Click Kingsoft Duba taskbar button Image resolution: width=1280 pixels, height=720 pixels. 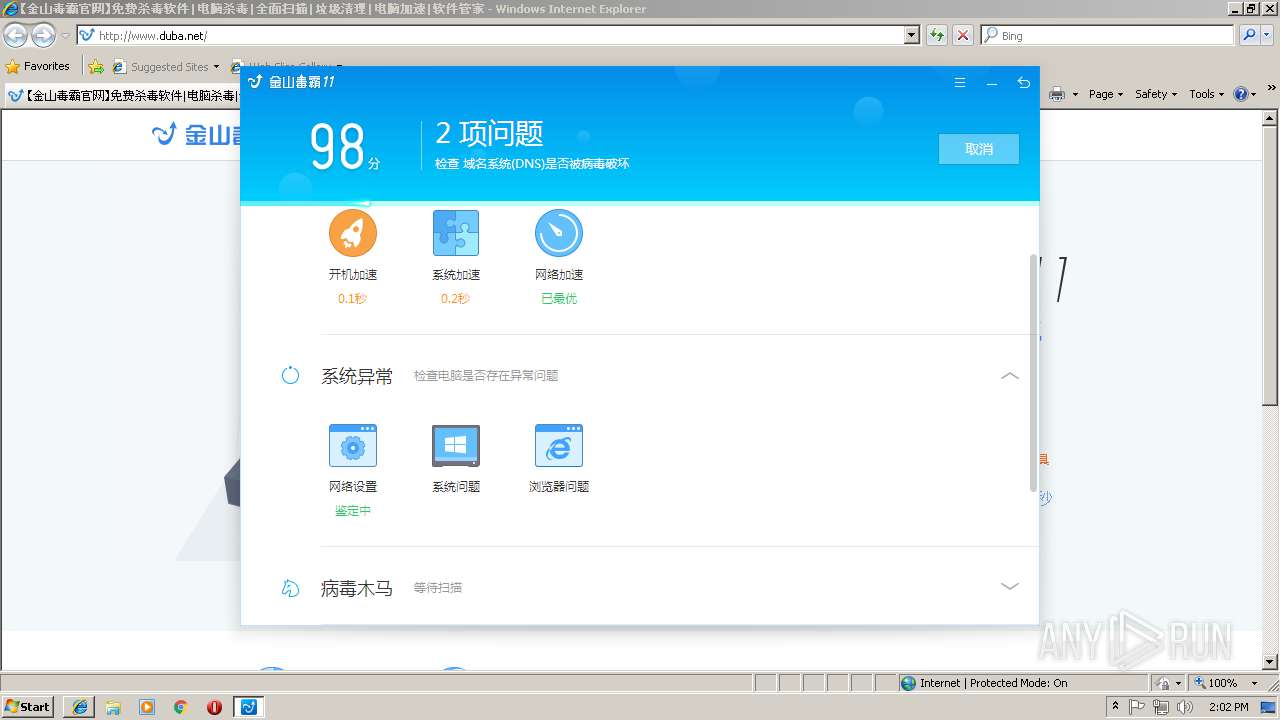point(248,707)
